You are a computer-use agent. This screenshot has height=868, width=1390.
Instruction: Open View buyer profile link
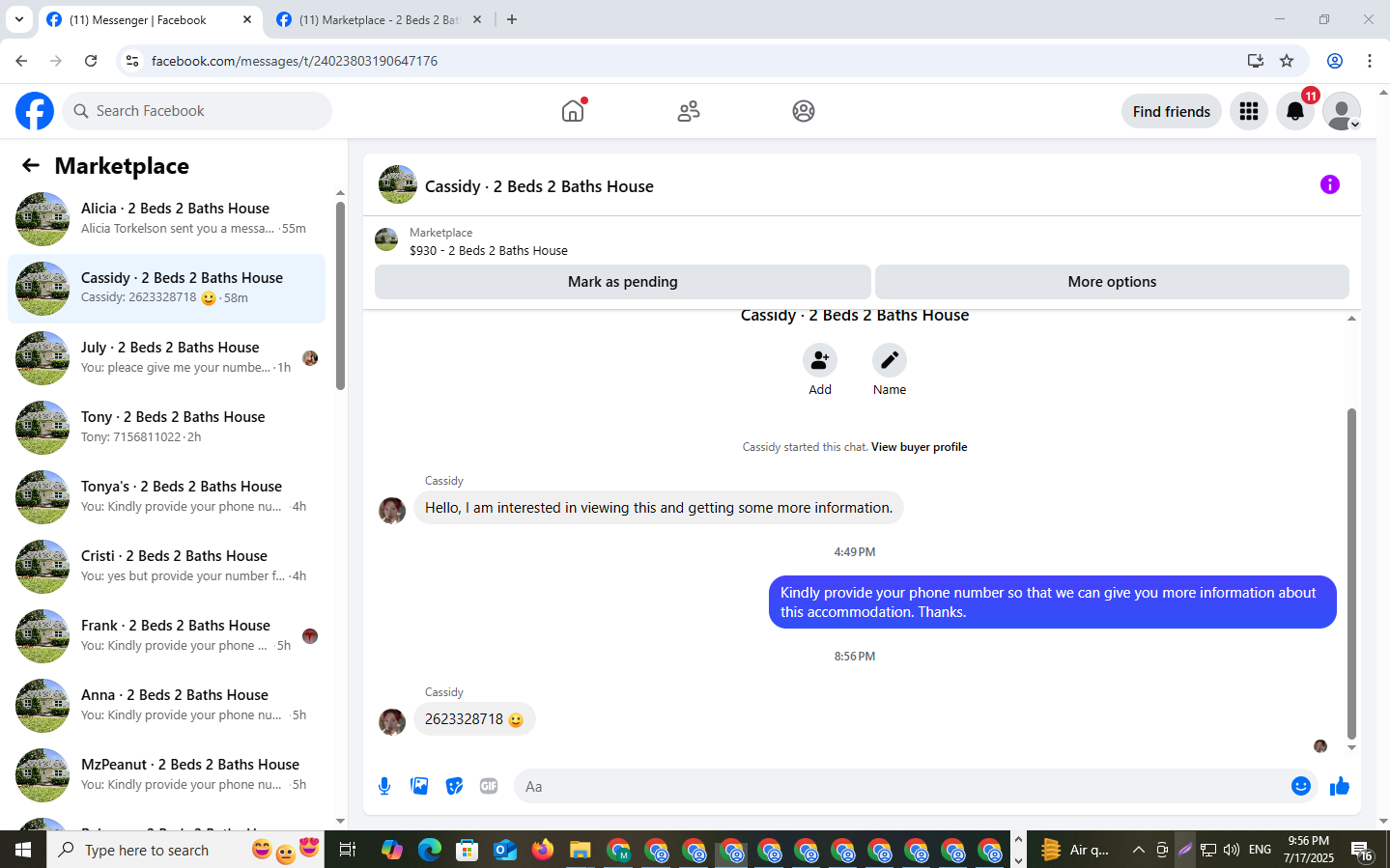coord(919,447)
